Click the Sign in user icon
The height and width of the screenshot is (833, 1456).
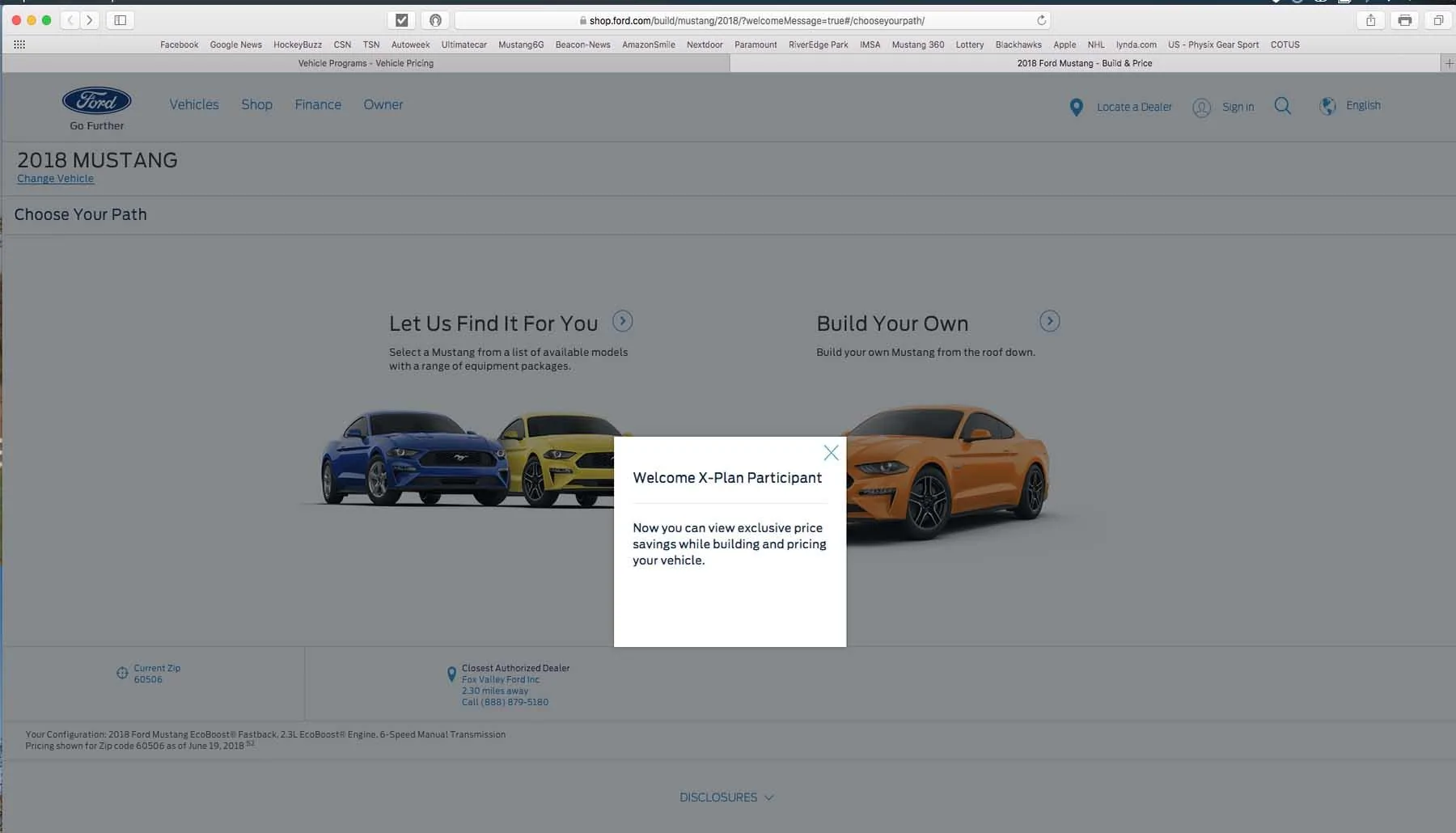pyautogui.click(x=1202, y=108)
